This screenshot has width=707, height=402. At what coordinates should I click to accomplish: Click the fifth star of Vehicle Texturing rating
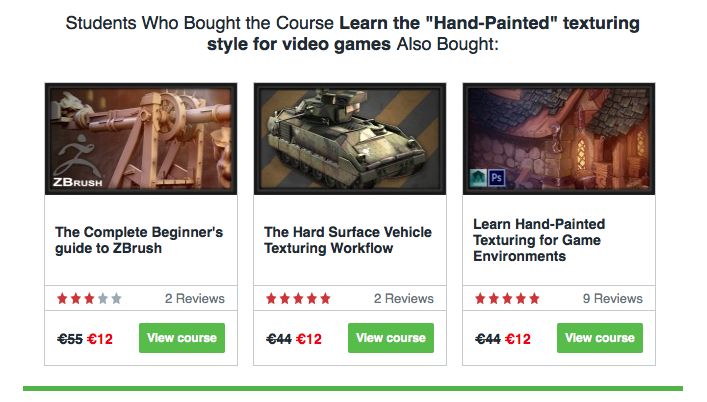(x=326, y=298)
